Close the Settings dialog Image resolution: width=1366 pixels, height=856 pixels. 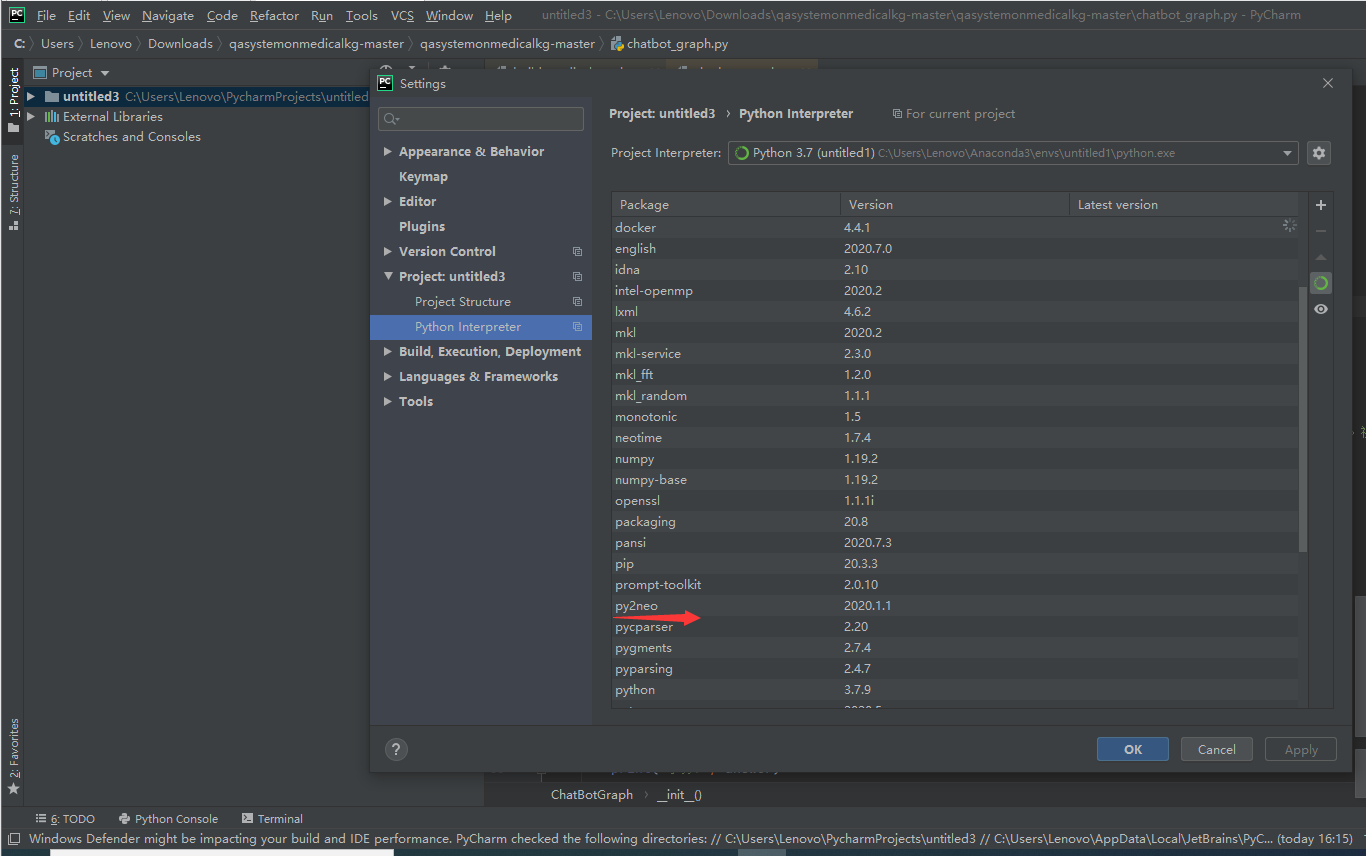pyautogui.click(x=1328, y=84)
